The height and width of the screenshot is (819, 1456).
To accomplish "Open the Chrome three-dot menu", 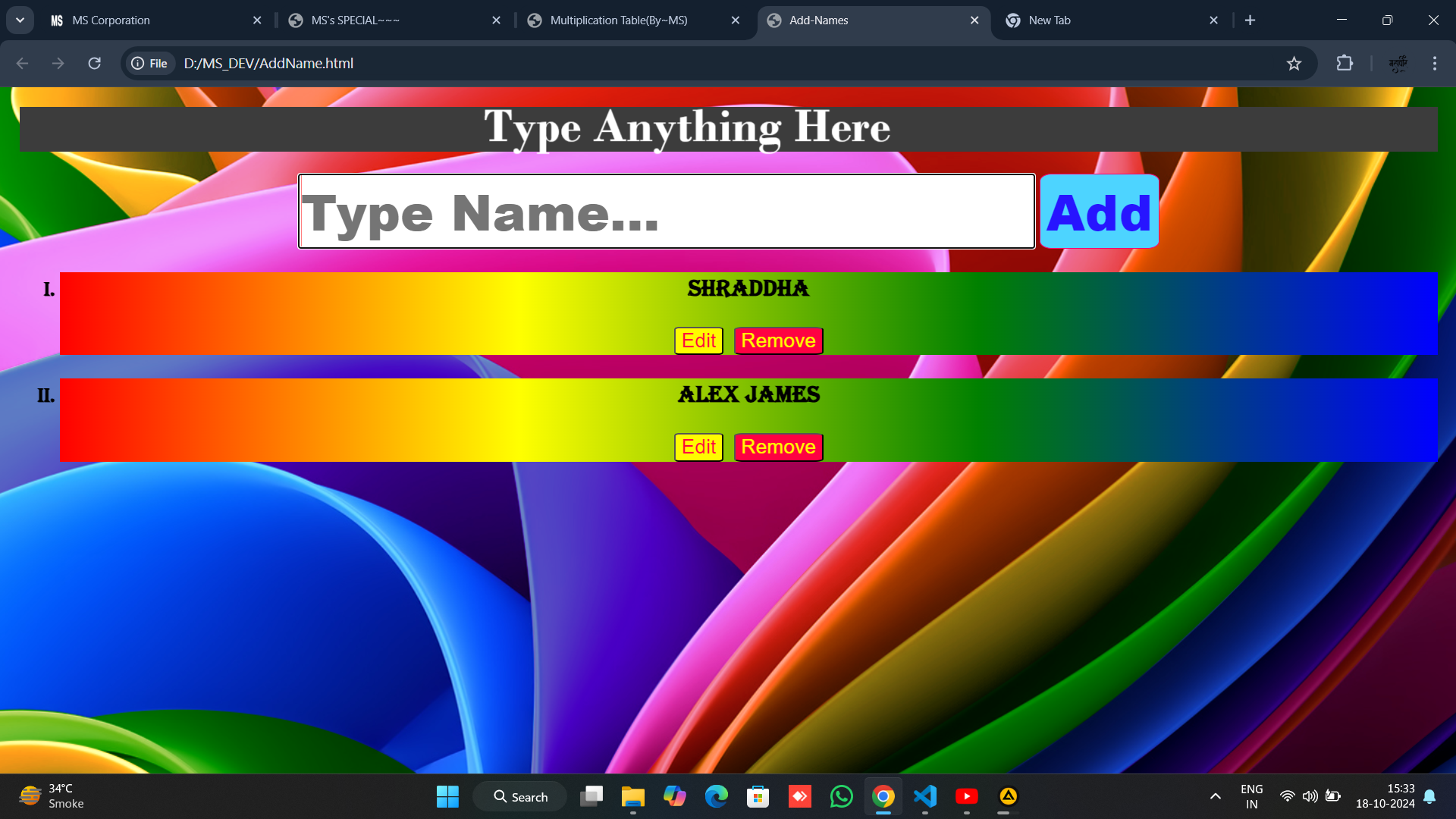I will point(1434,64).
